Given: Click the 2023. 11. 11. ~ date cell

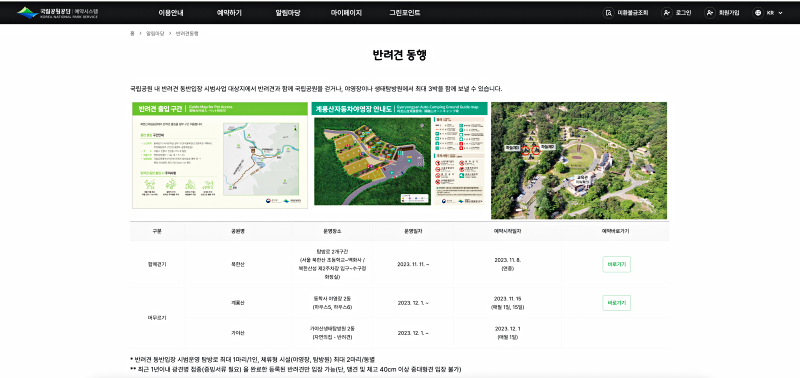Looking at the screenshot, I should point(413,264).
